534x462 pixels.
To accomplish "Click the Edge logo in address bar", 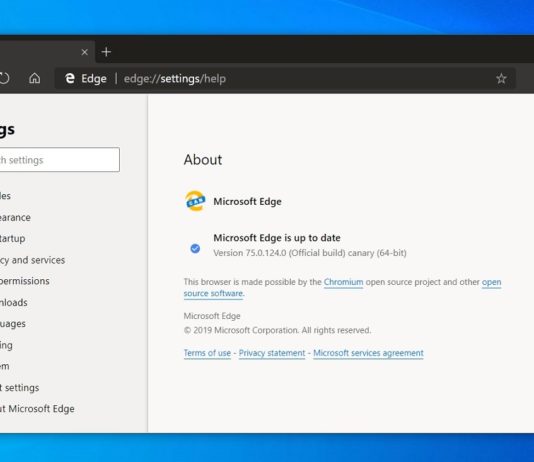I will click(70, 79).
